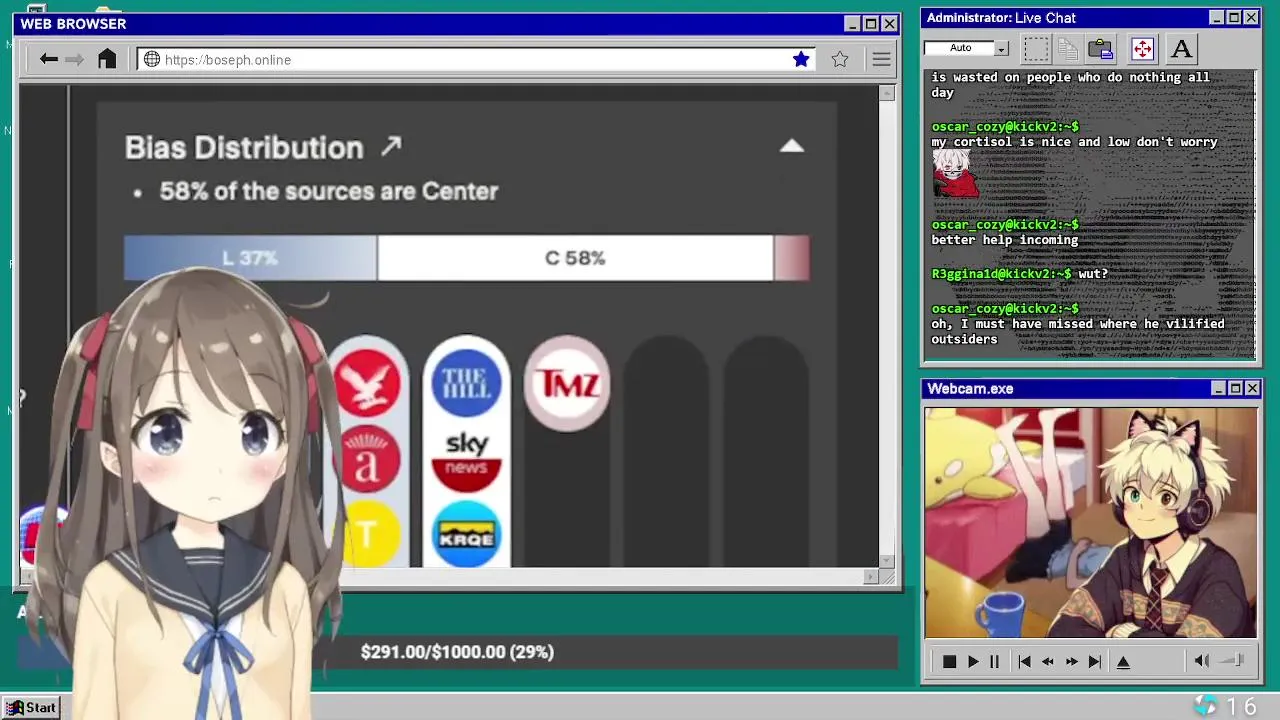Rewind the Webcam.exe video

click(1048, 661)
